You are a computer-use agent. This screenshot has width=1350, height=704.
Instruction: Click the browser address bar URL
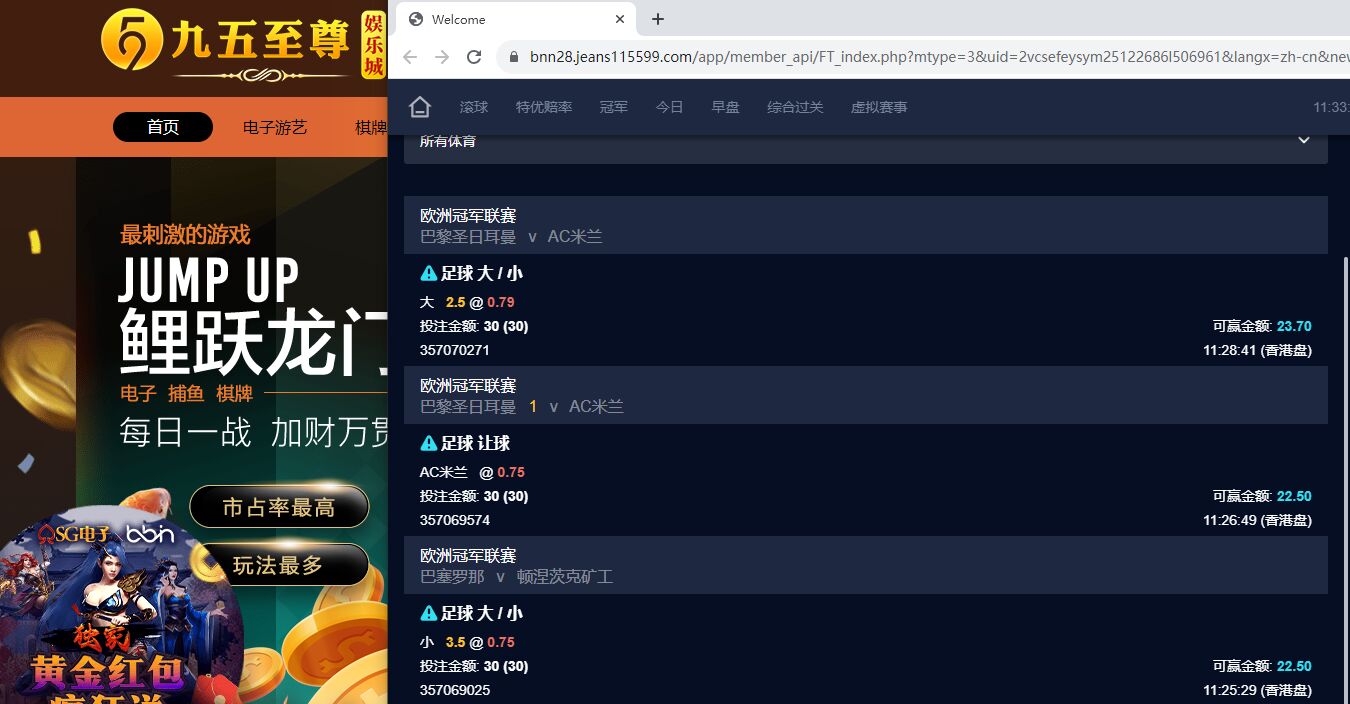pos(938,57)
